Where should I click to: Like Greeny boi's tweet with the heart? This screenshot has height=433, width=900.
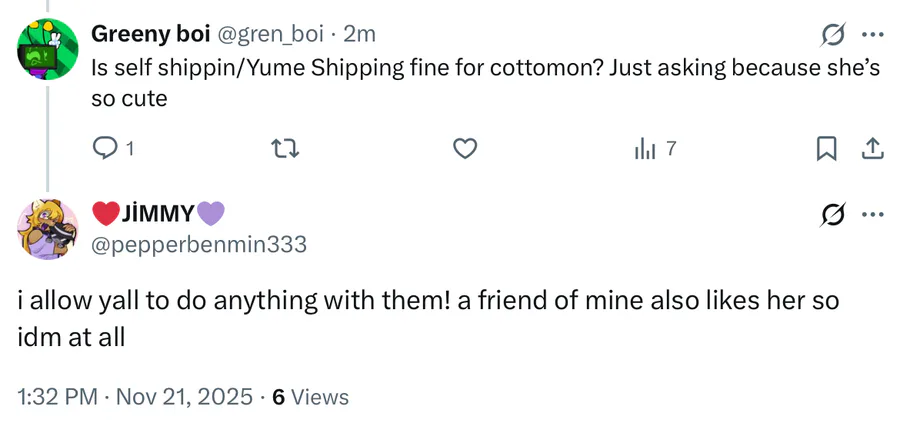coord(463,149)
